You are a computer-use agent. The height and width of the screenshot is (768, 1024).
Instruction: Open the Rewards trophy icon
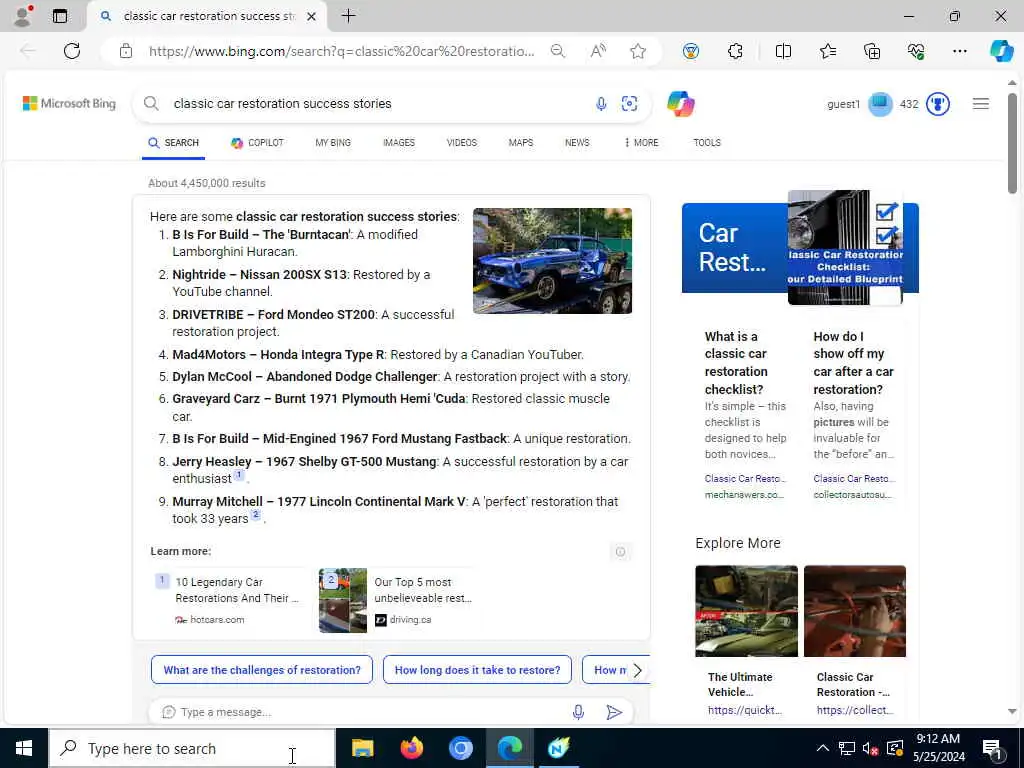click(938, 104)
